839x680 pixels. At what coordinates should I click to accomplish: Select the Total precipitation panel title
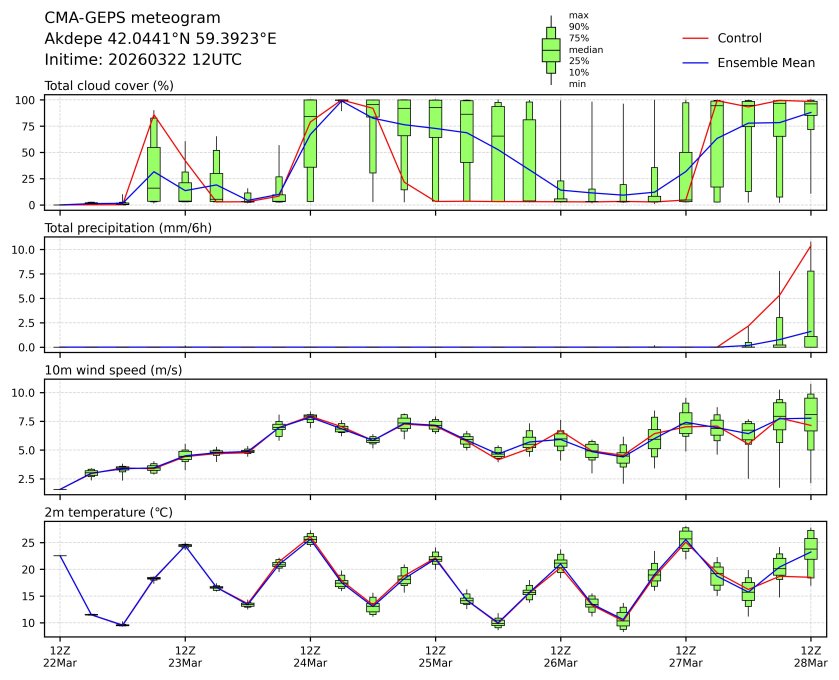click(x=128, y=228)
